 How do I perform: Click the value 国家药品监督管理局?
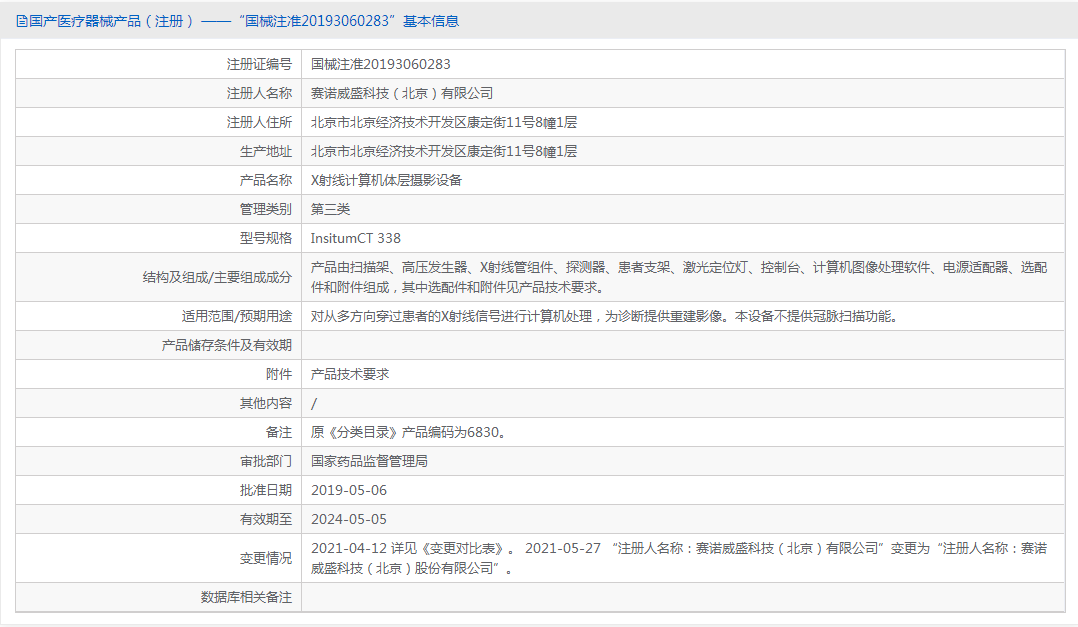tap(369, 461)
